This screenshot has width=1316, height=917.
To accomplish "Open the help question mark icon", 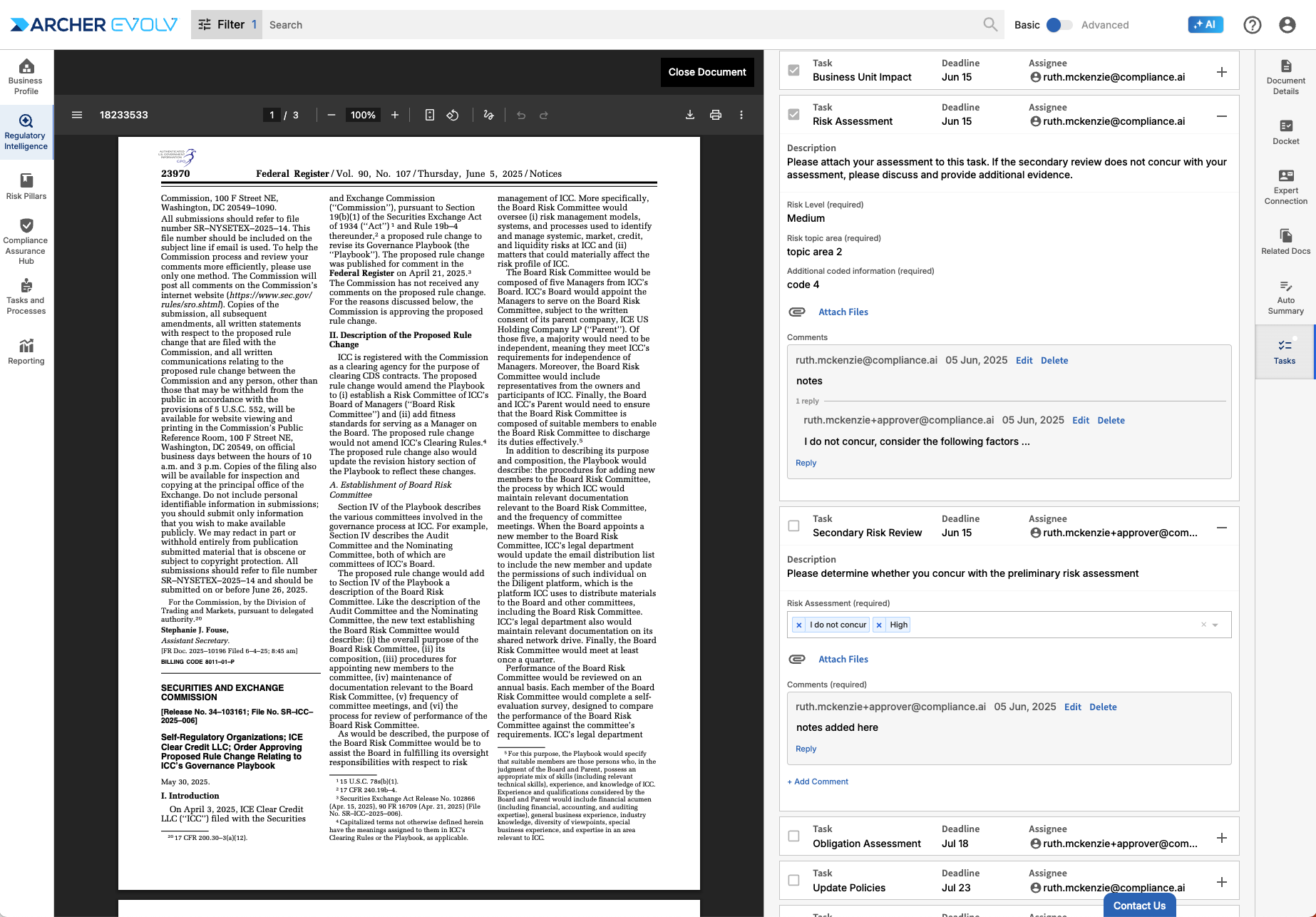I will (x=1252, y=25).
